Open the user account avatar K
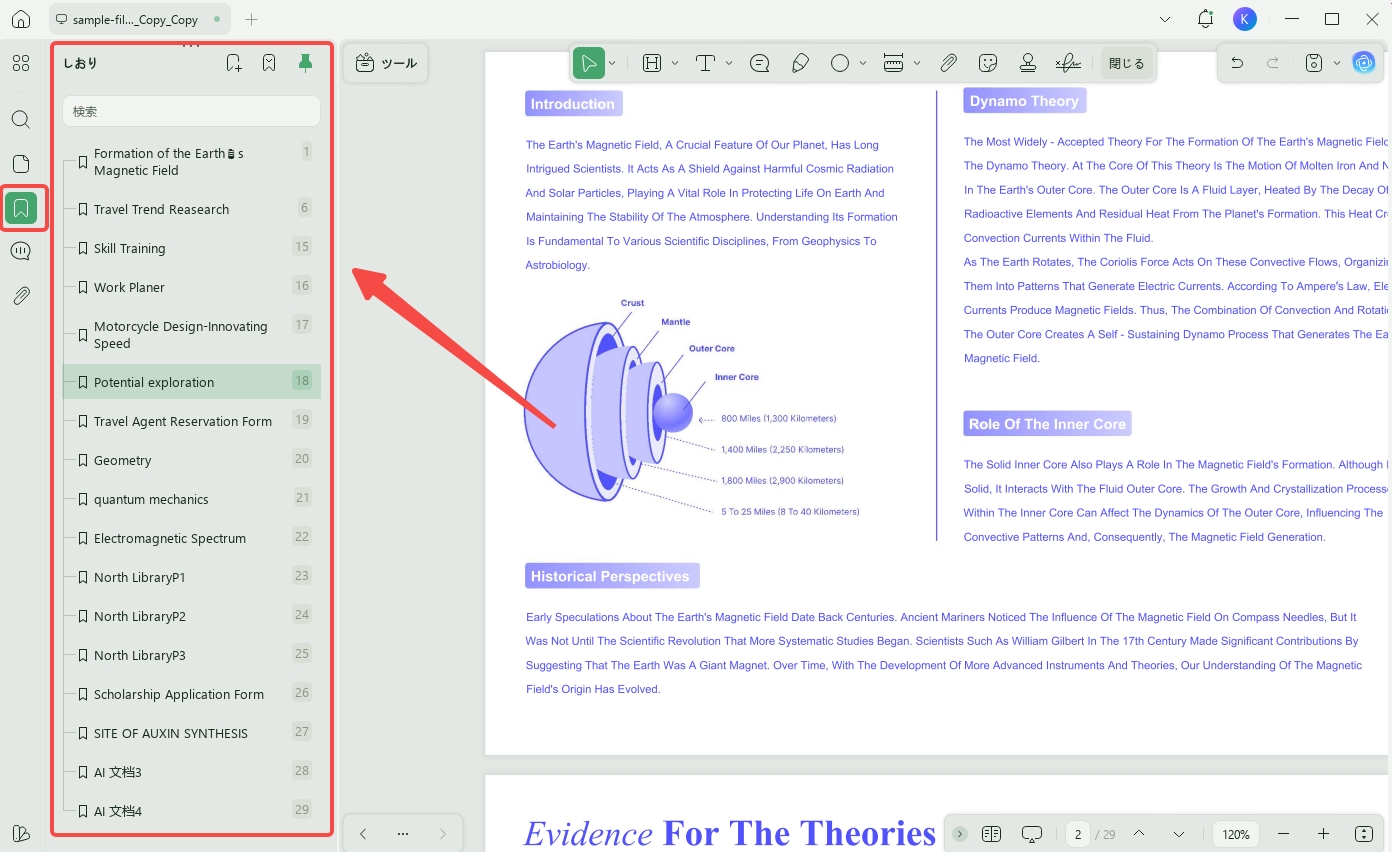 [1244, 19]
